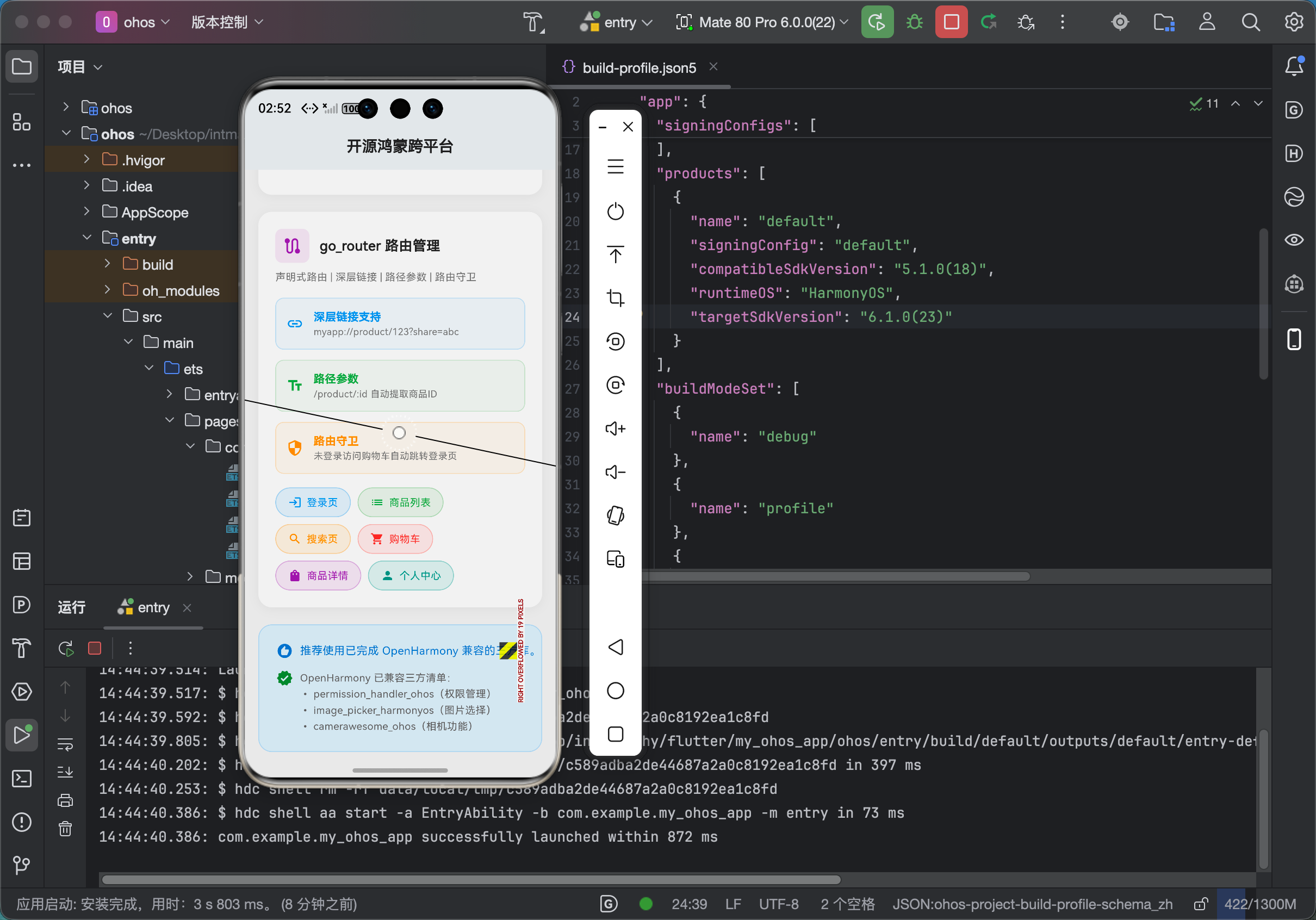Expand the .hvigor folder
Screen dimensions: 1316x920
point(87,159)
